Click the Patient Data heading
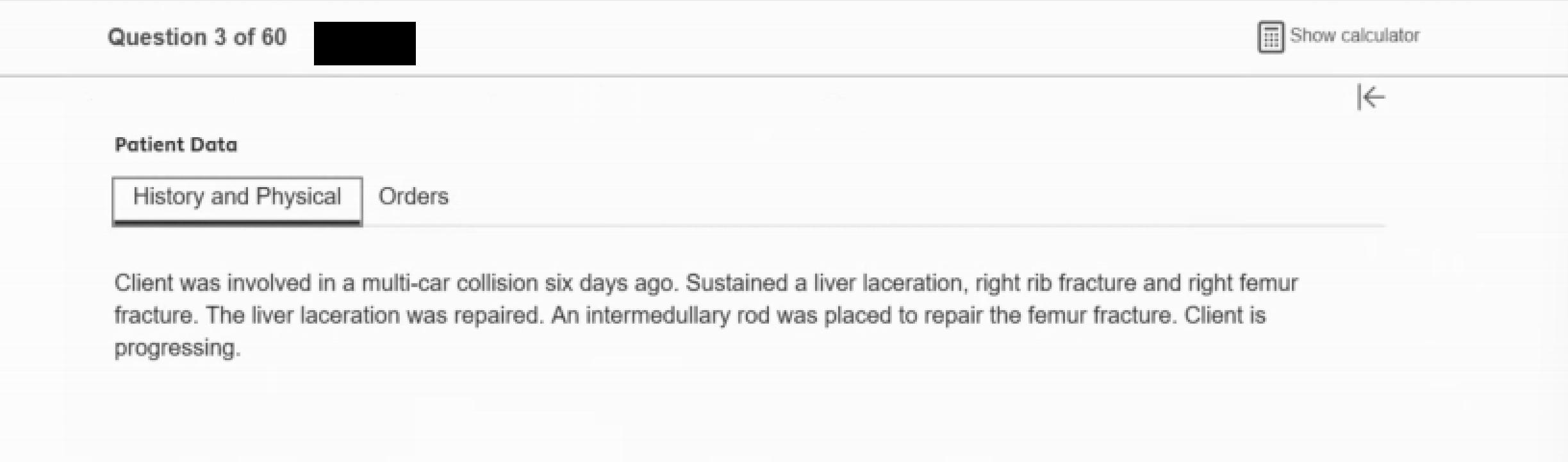 pyautogui.click(x=176, y=145)
